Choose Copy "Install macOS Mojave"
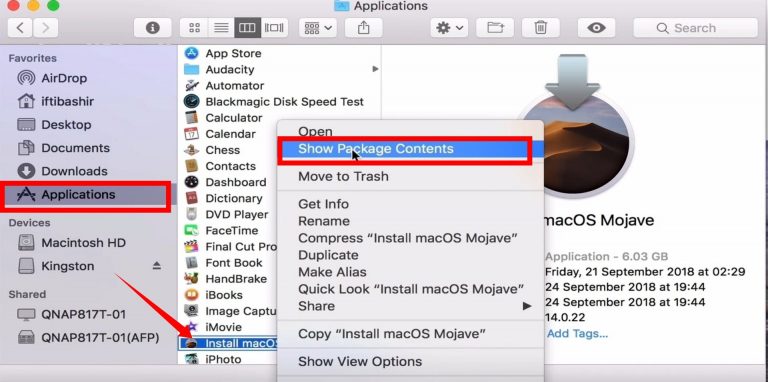Screen dimensions: 768x382 point(410,334)
